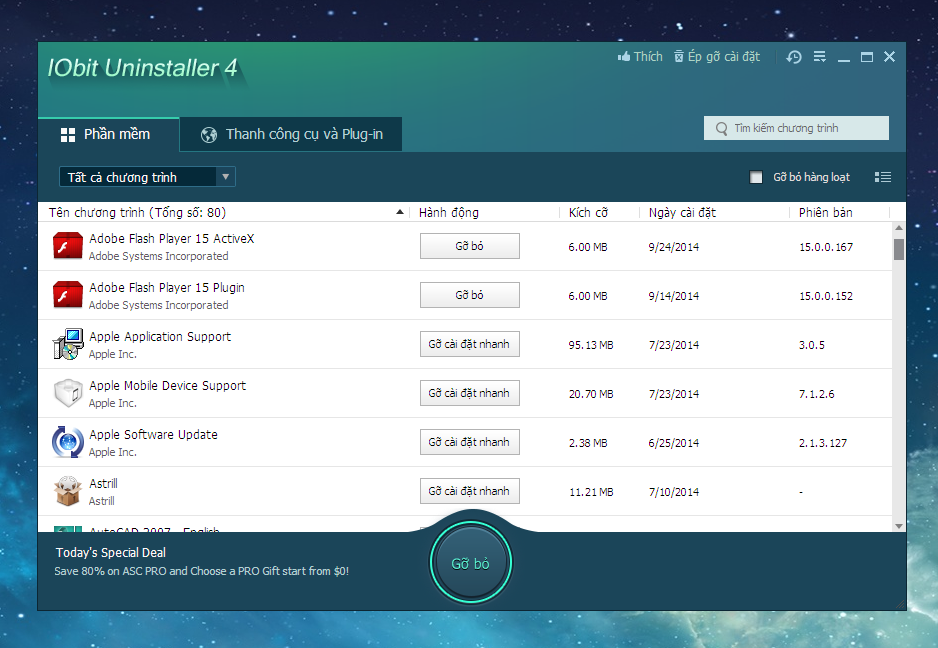The width and height of the screenshot is (938, 648).
Task: Select Adobe Flash Player 15 ActiveX row name
Action: click(x=172, y=239)
